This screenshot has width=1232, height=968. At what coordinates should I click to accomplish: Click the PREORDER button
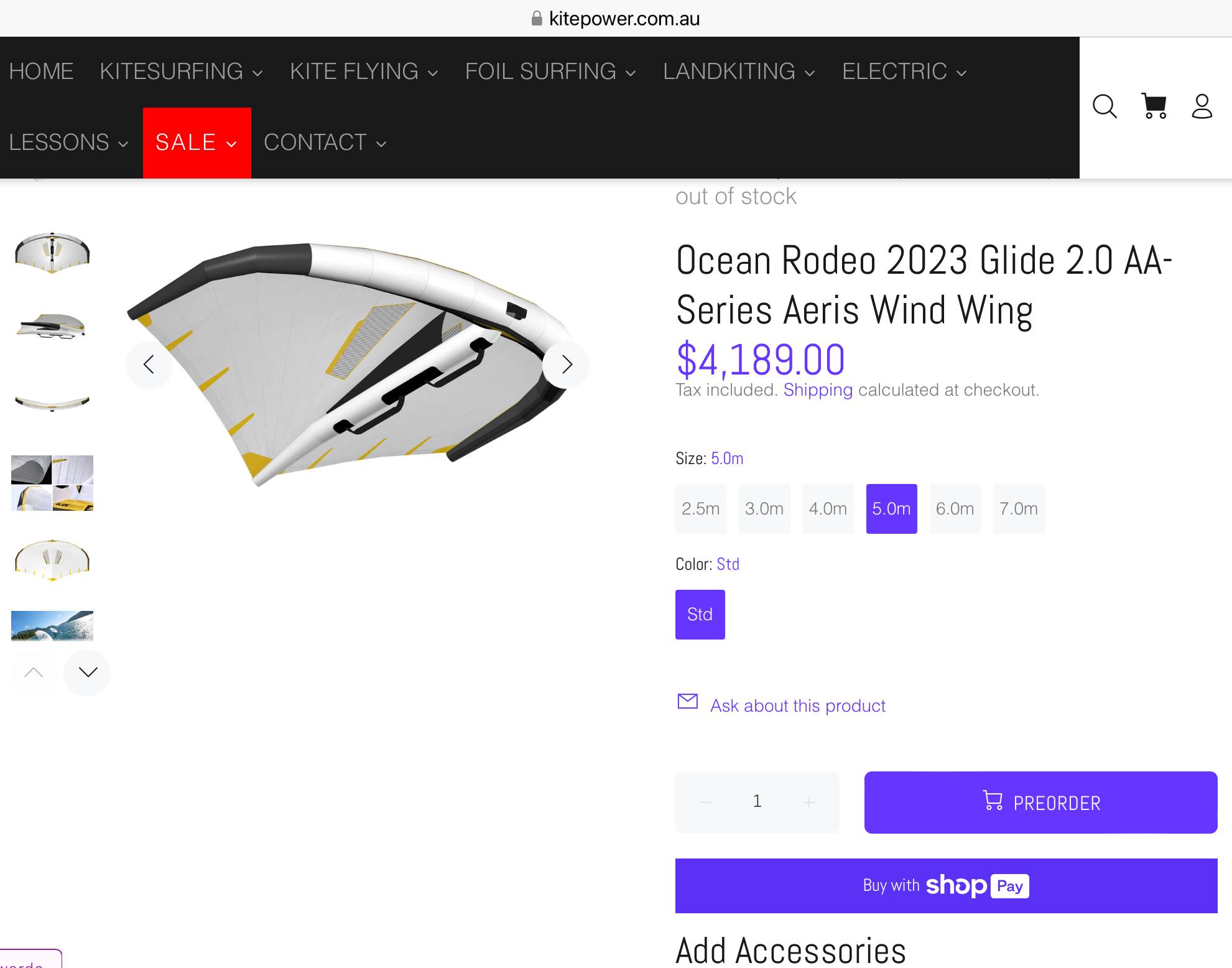(x=1040, y=803)
